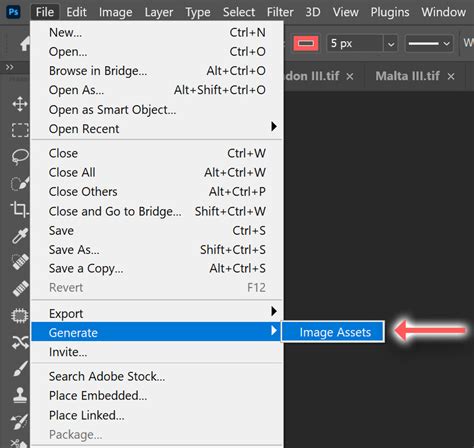Viewport: 474px width, 448px height.
Task: Click the Home icon in options bar
Action: [x=25, y=44]
